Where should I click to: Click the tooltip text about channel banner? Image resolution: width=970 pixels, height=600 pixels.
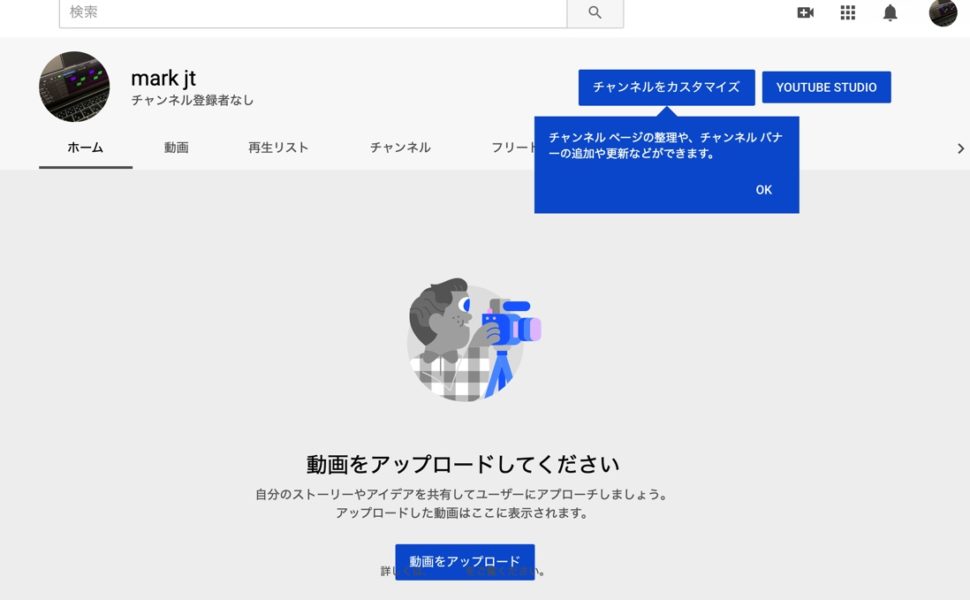coord(666,145)
